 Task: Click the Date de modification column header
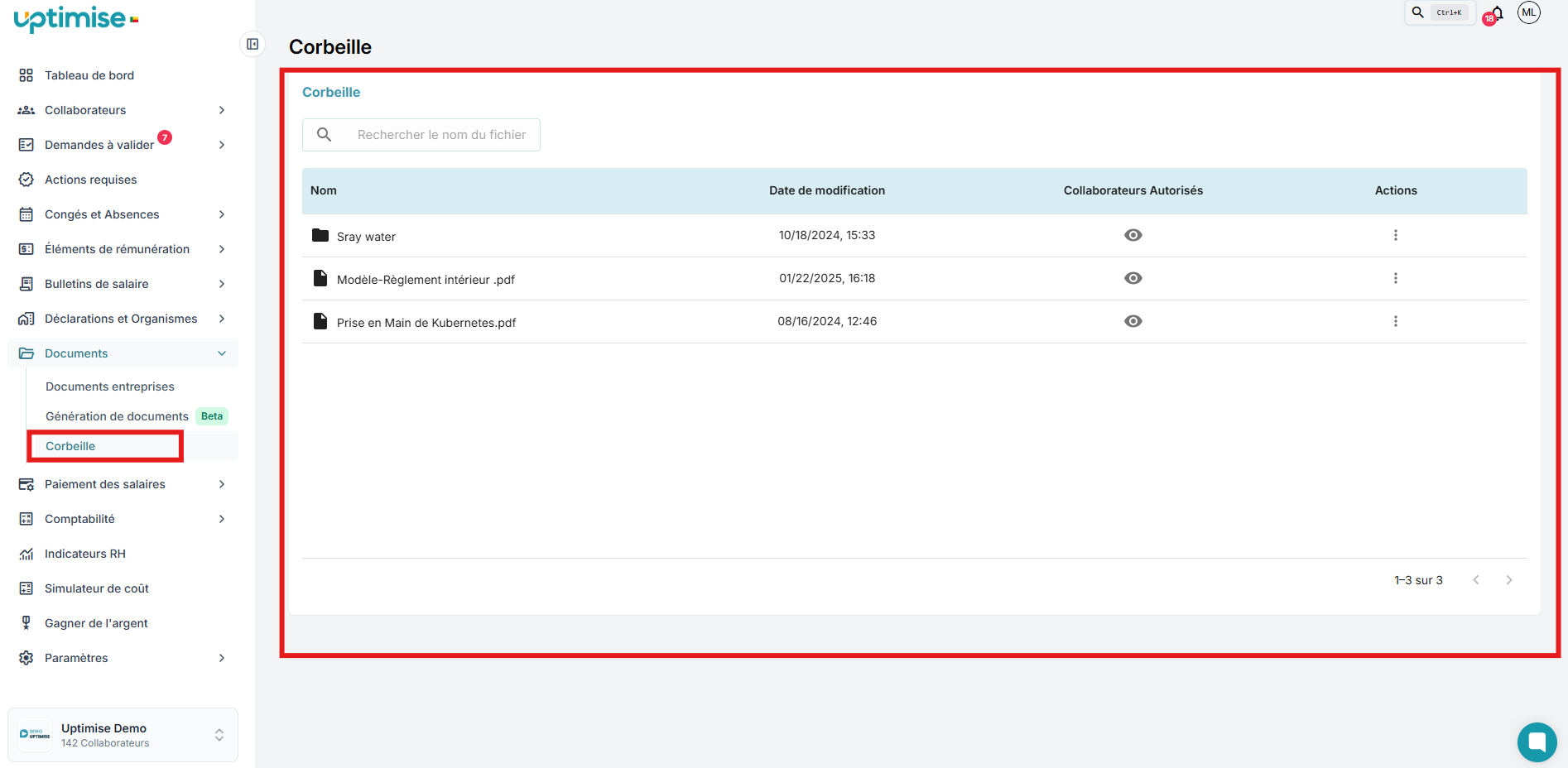pyautogui.click(x=827, y=190)
